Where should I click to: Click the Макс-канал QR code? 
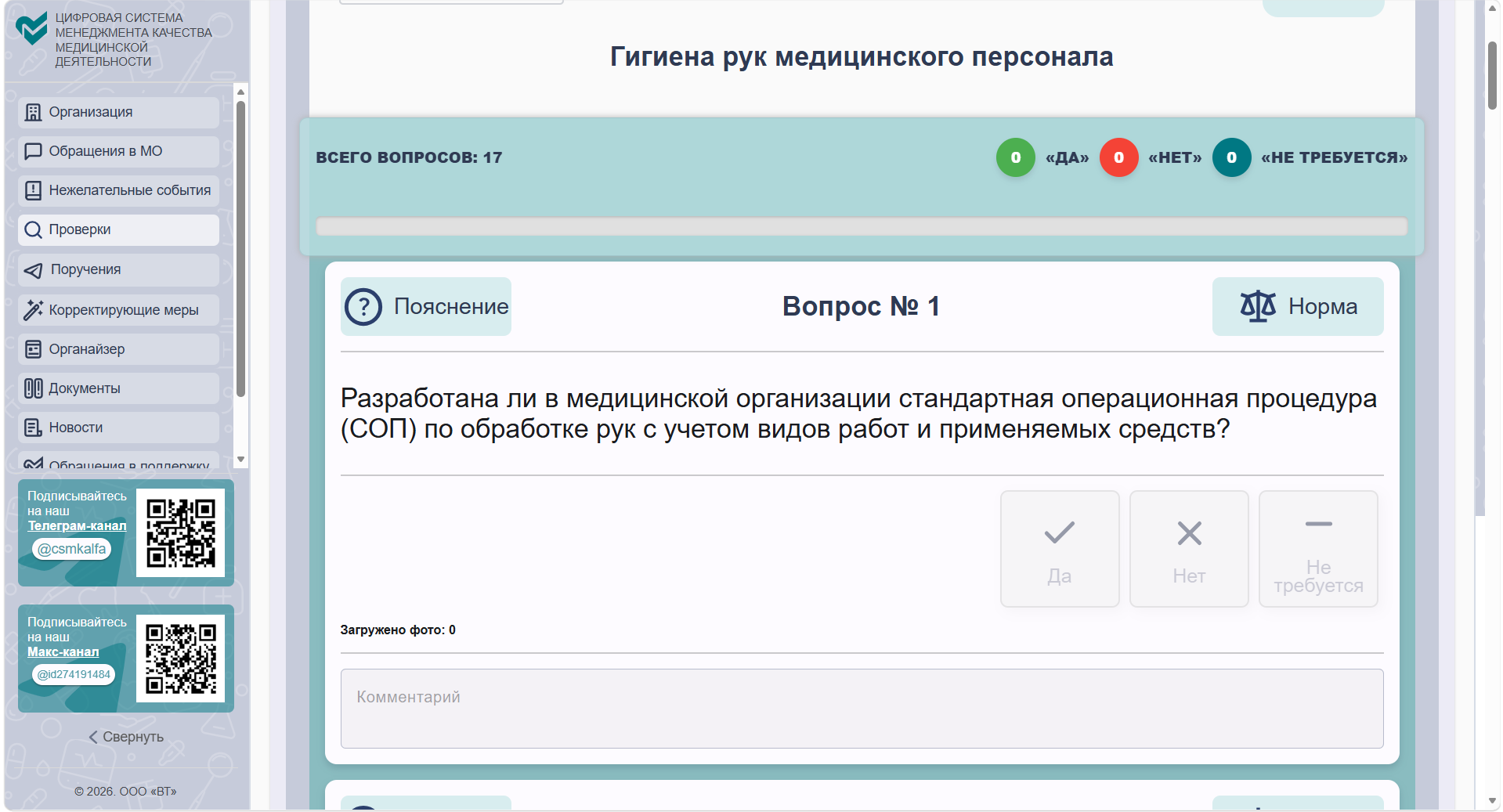[180, 659]
